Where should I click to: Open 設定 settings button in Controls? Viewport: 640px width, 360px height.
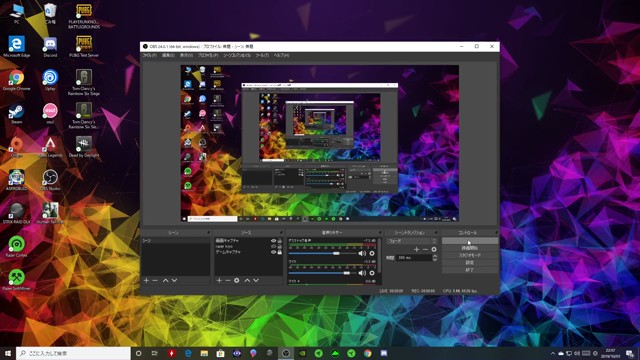click(x=470, y=263)
